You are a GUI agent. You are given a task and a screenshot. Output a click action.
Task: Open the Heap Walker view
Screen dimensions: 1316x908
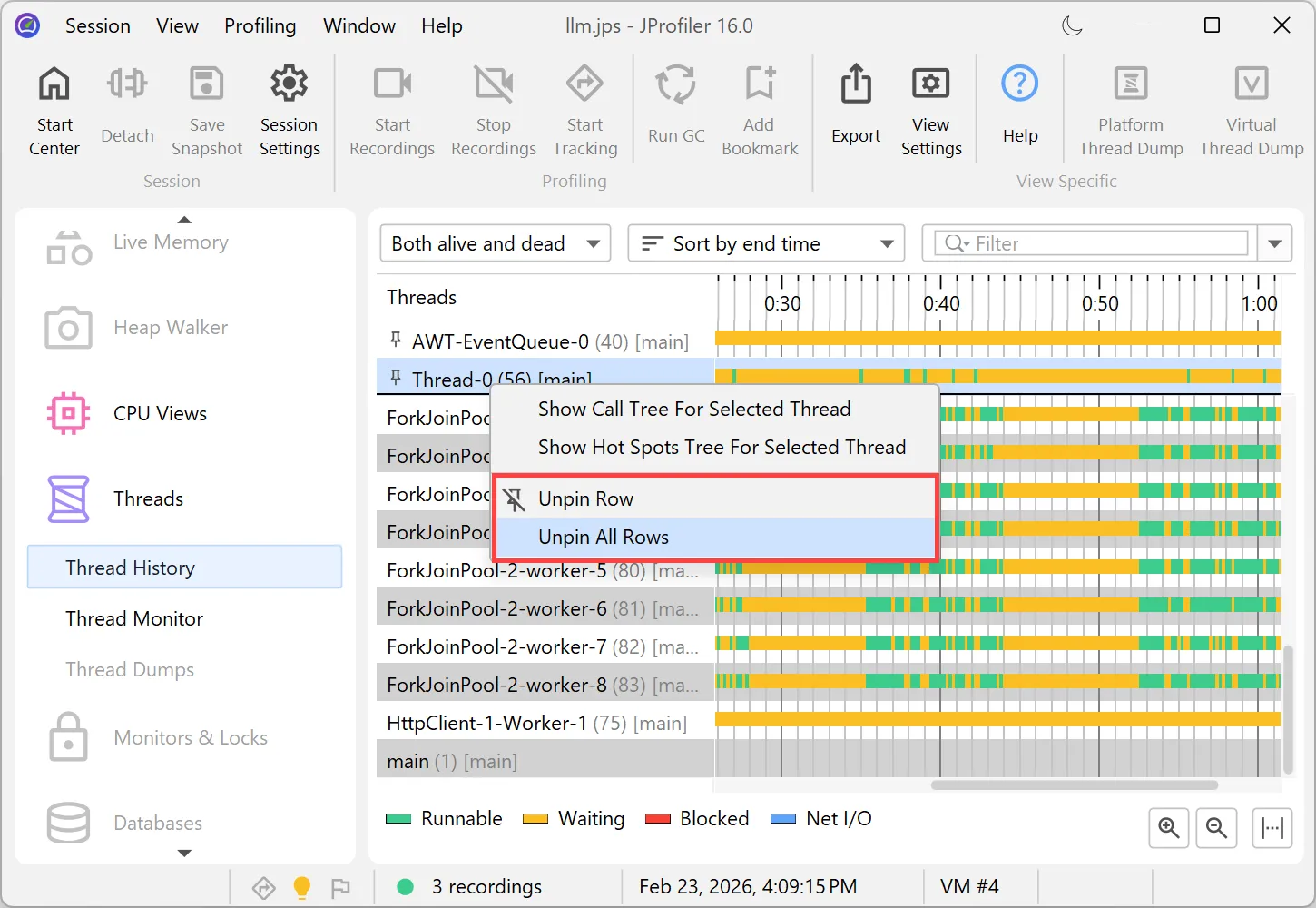pyautogui.click(x=170, y=327)
